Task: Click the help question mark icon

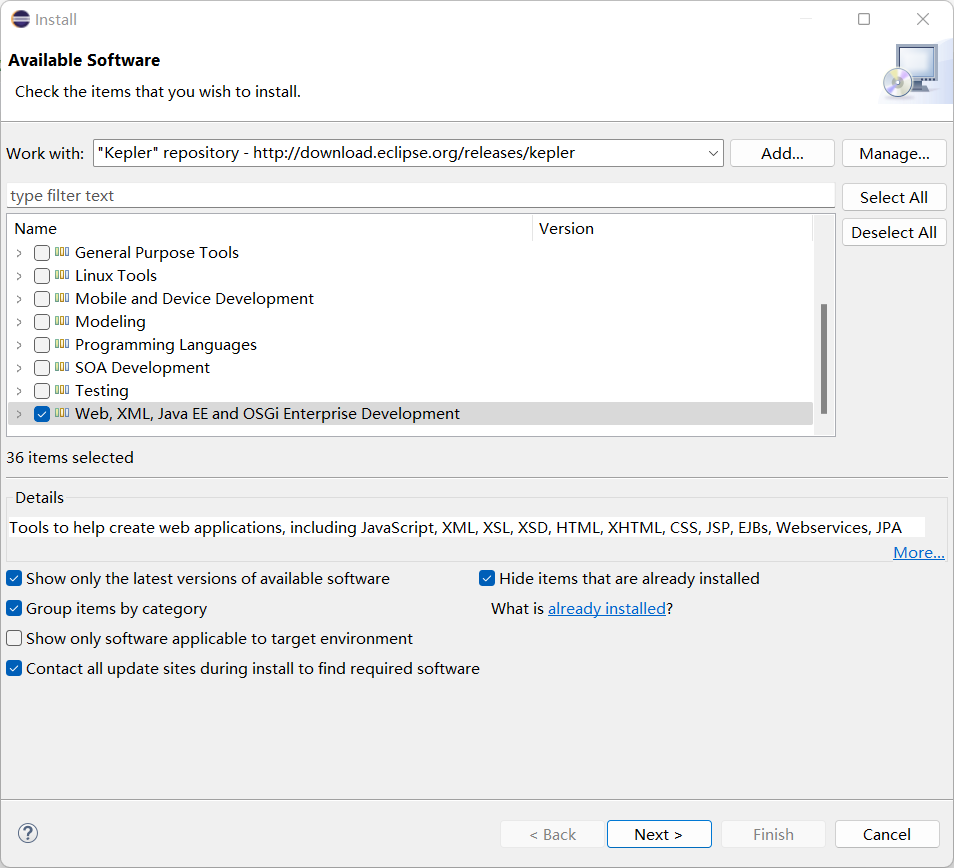Action: click(x=28, y=832)
